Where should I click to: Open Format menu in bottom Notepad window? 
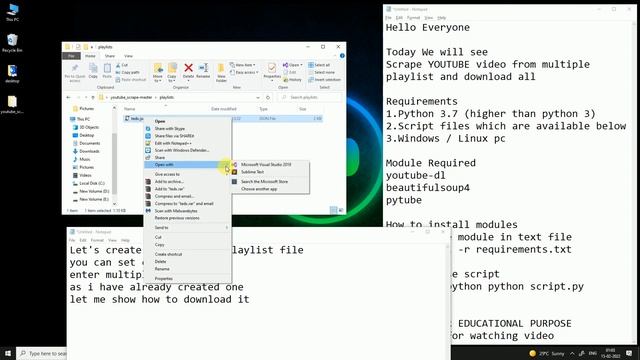pyautogui.click(x=97, y=240)
